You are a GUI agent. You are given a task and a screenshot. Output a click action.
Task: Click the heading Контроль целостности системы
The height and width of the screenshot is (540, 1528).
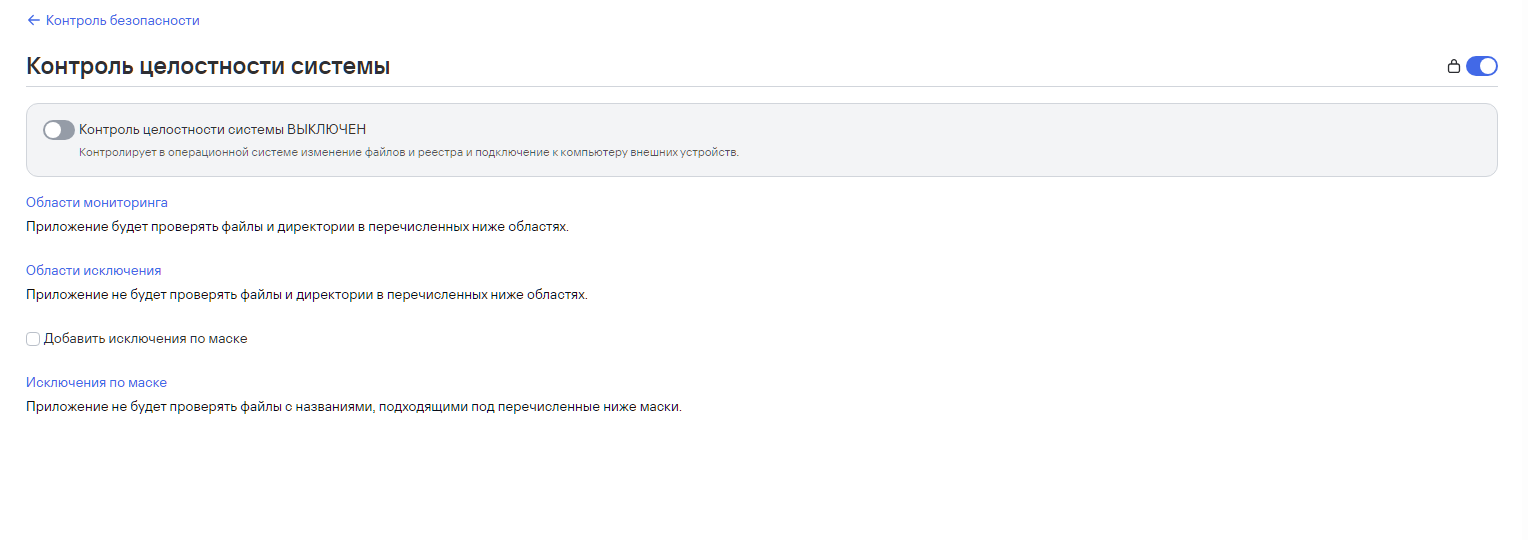click(208, 67)
